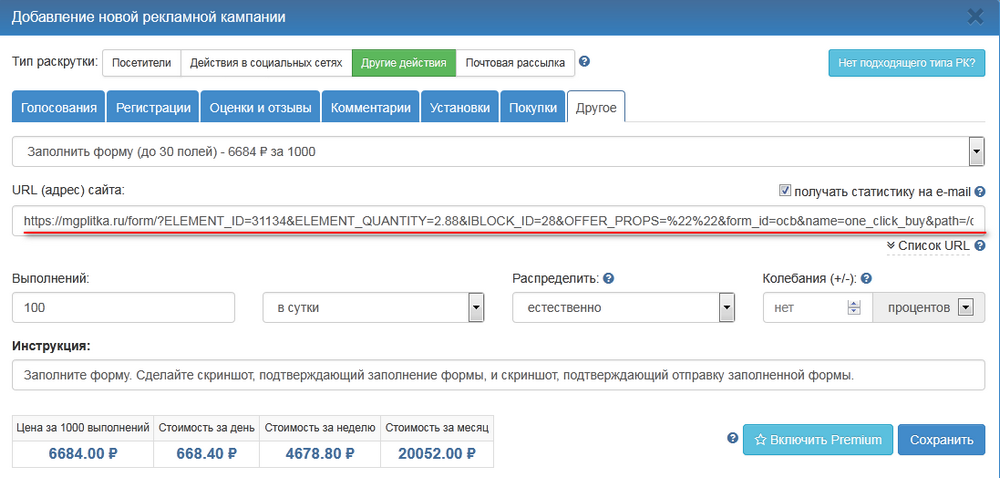Expand the Список URL section
The image size is (1000, 478).
[928, 245]
